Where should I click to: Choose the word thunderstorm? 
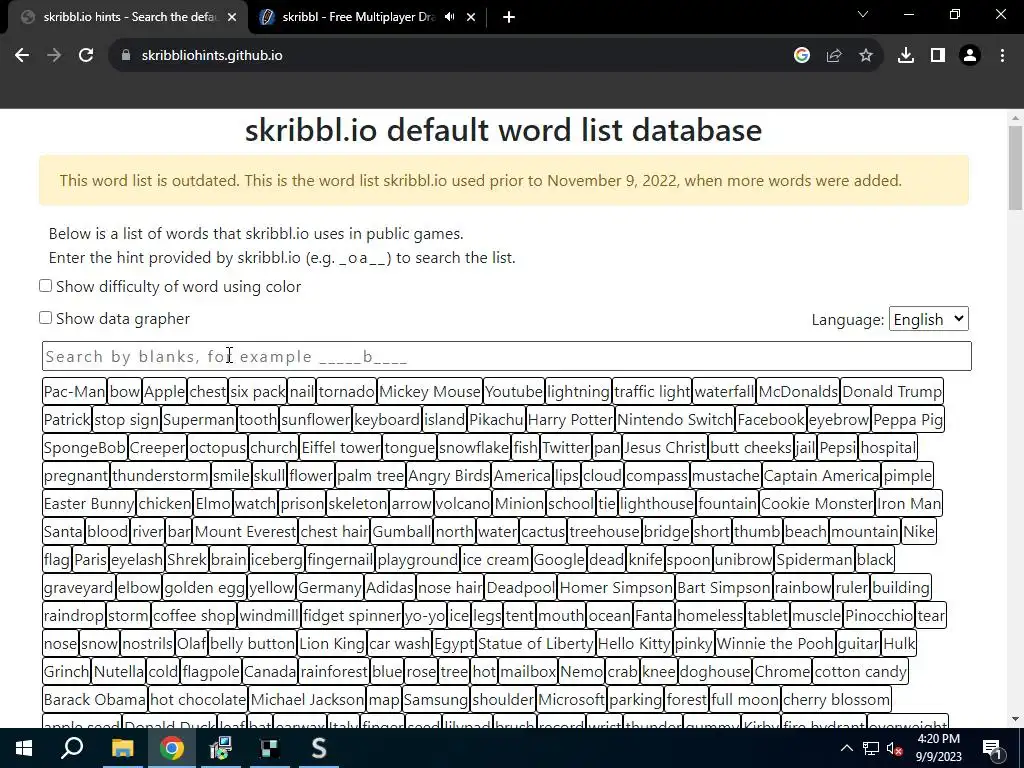(x=161, y=476)
